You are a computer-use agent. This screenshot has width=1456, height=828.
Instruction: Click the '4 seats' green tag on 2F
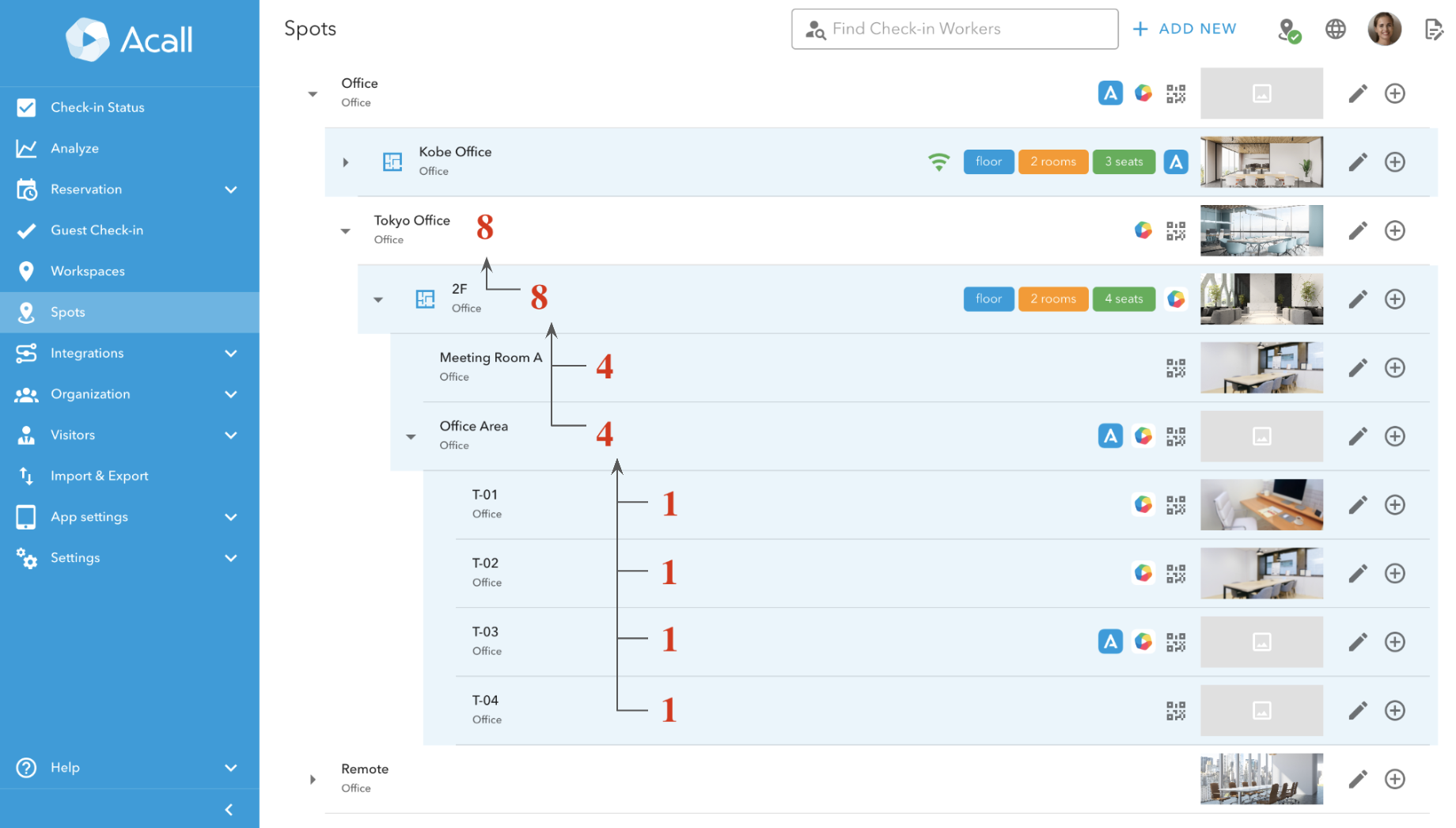1123,299
